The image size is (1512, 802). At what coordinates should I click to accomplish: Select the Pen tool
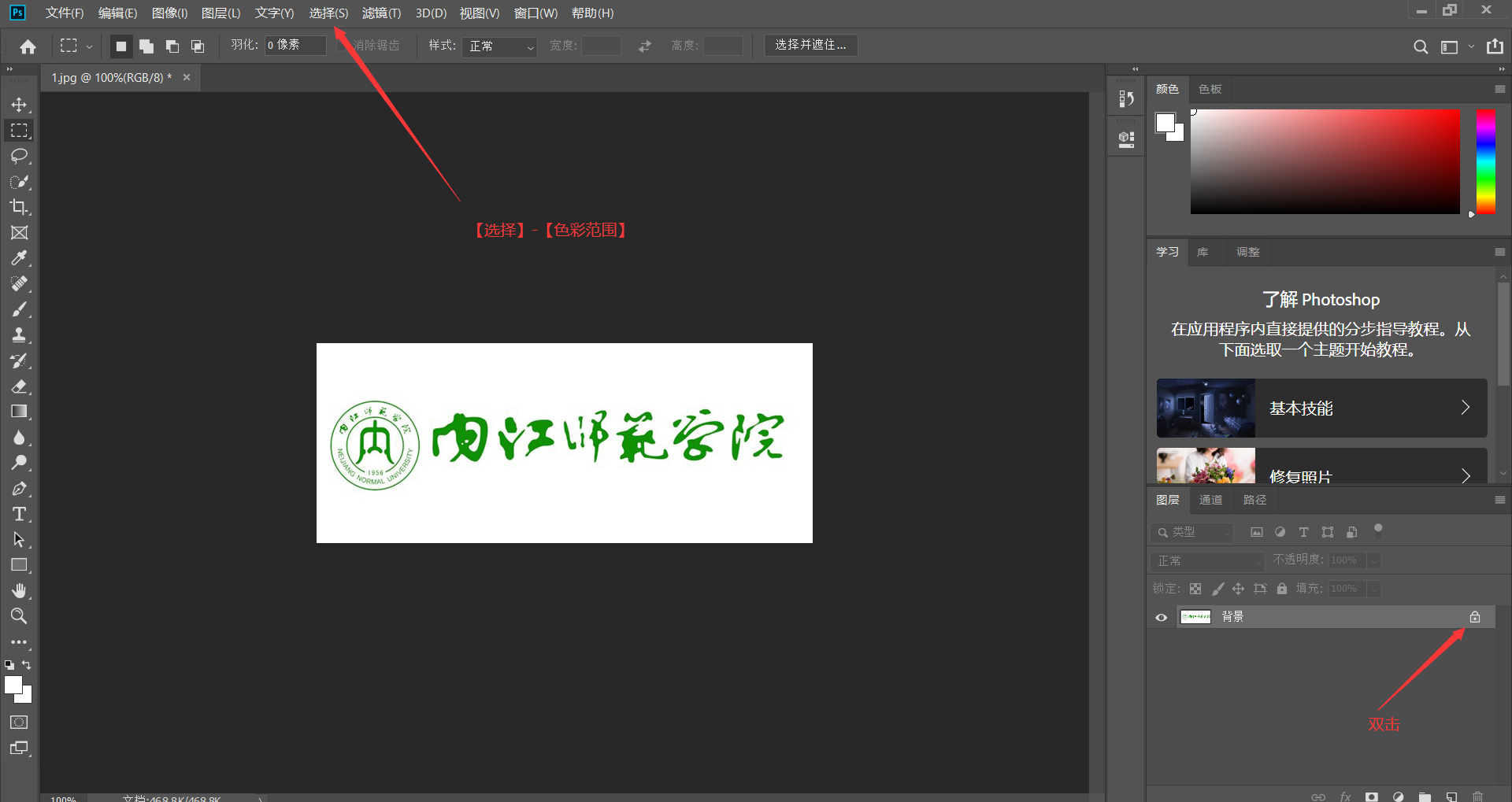coord(19,489)
